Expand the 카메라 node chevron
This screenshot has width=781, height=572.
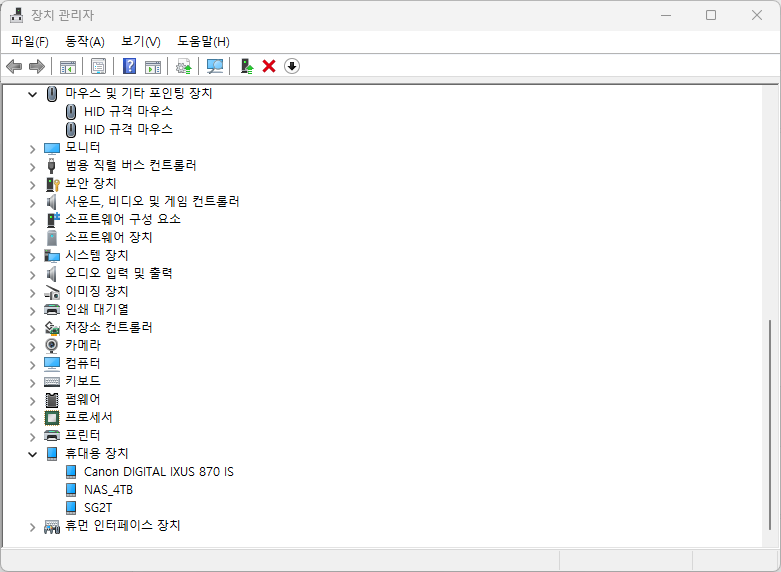[32, 347]
